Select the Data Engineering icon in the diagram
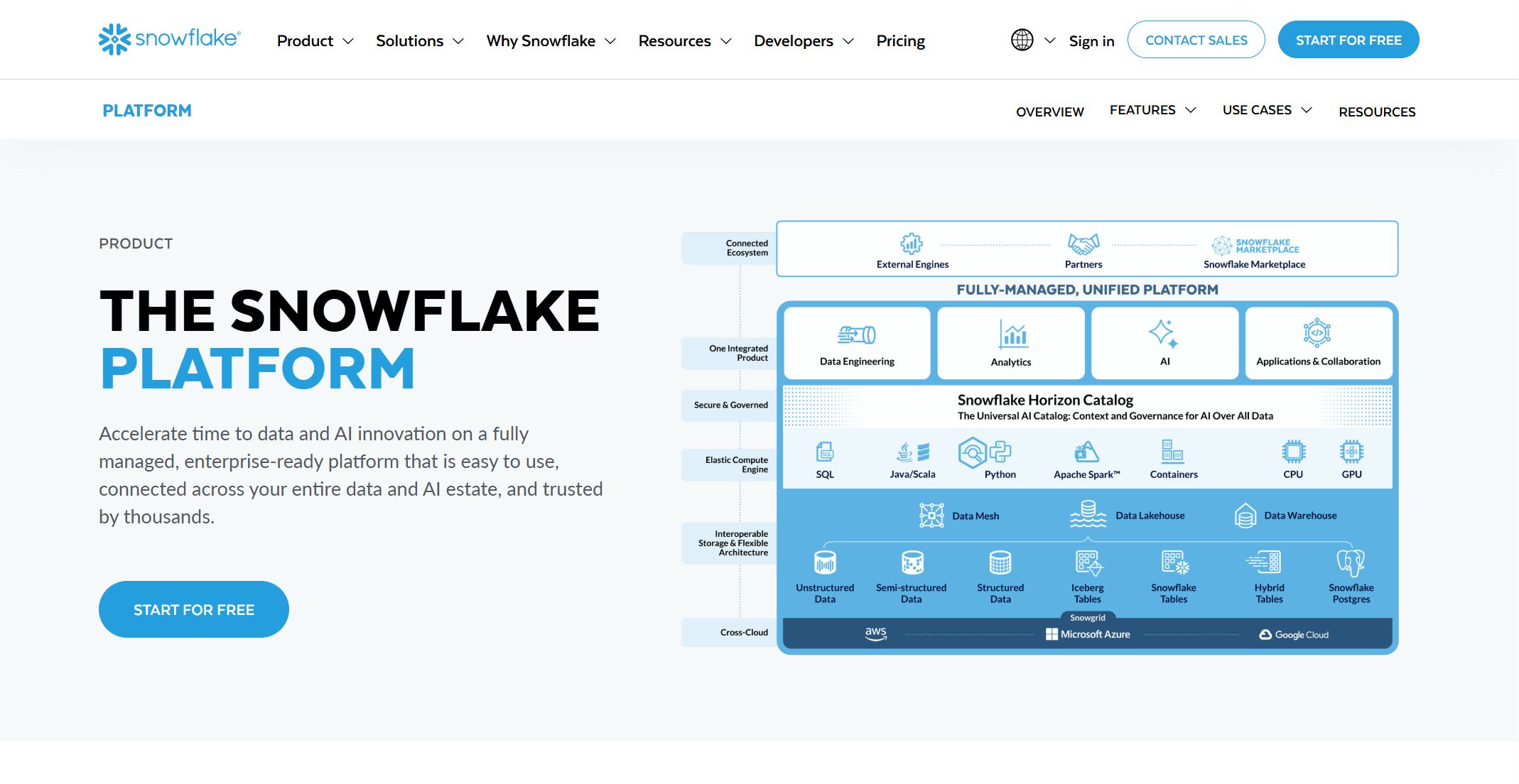The width and height of the screenshot is (1519, 784). [x=856, y=336]
